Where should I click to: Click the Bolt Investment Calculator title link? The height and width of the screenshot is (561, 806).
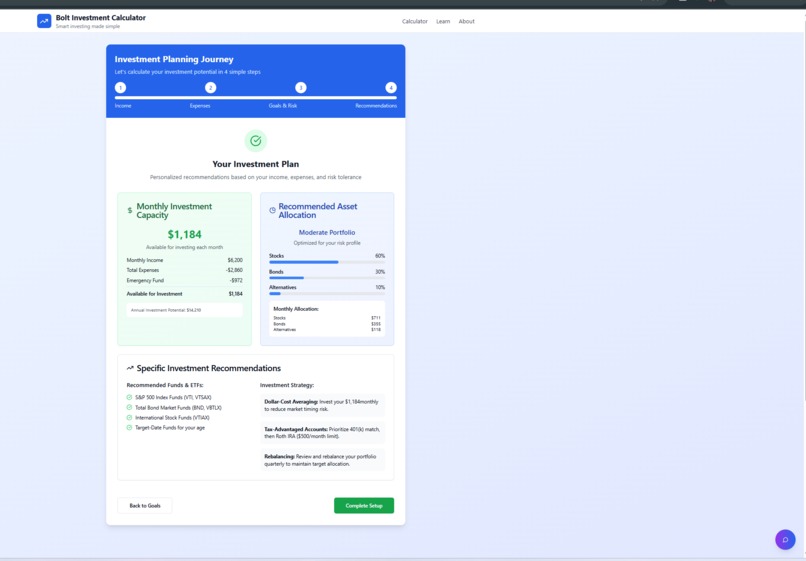[101, 17]
